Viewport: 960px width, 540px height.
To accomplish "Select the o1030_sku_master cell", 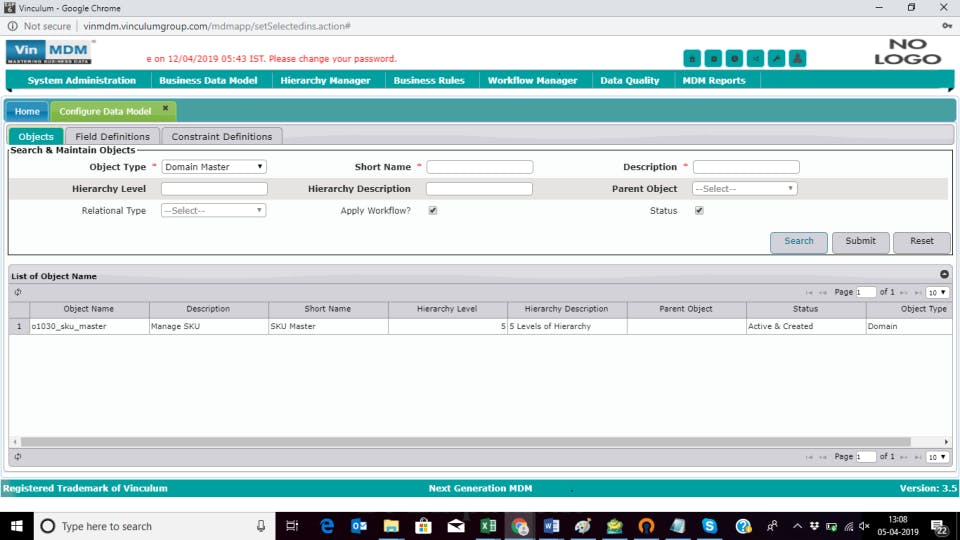I will point(89,326).
